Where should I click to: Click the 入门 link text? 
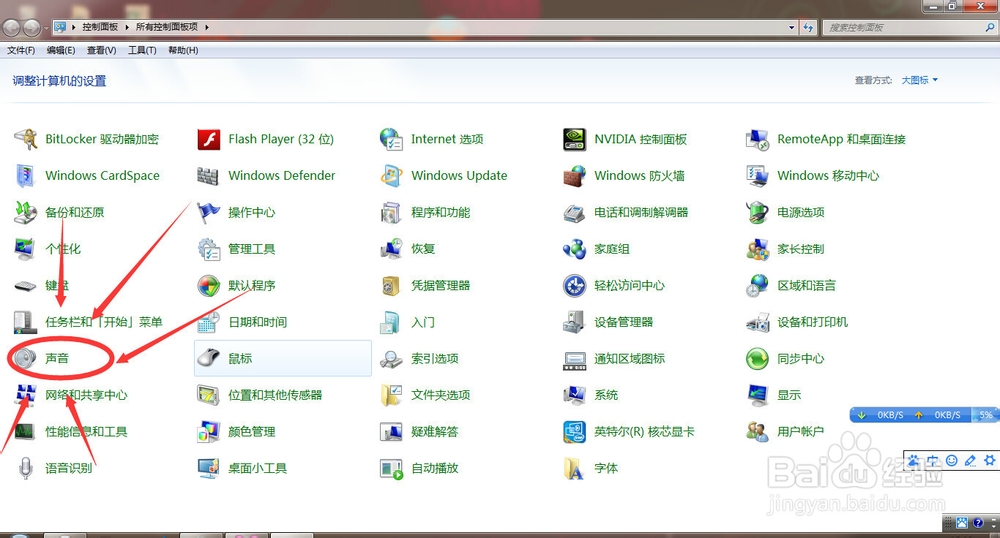click(423, 322)
